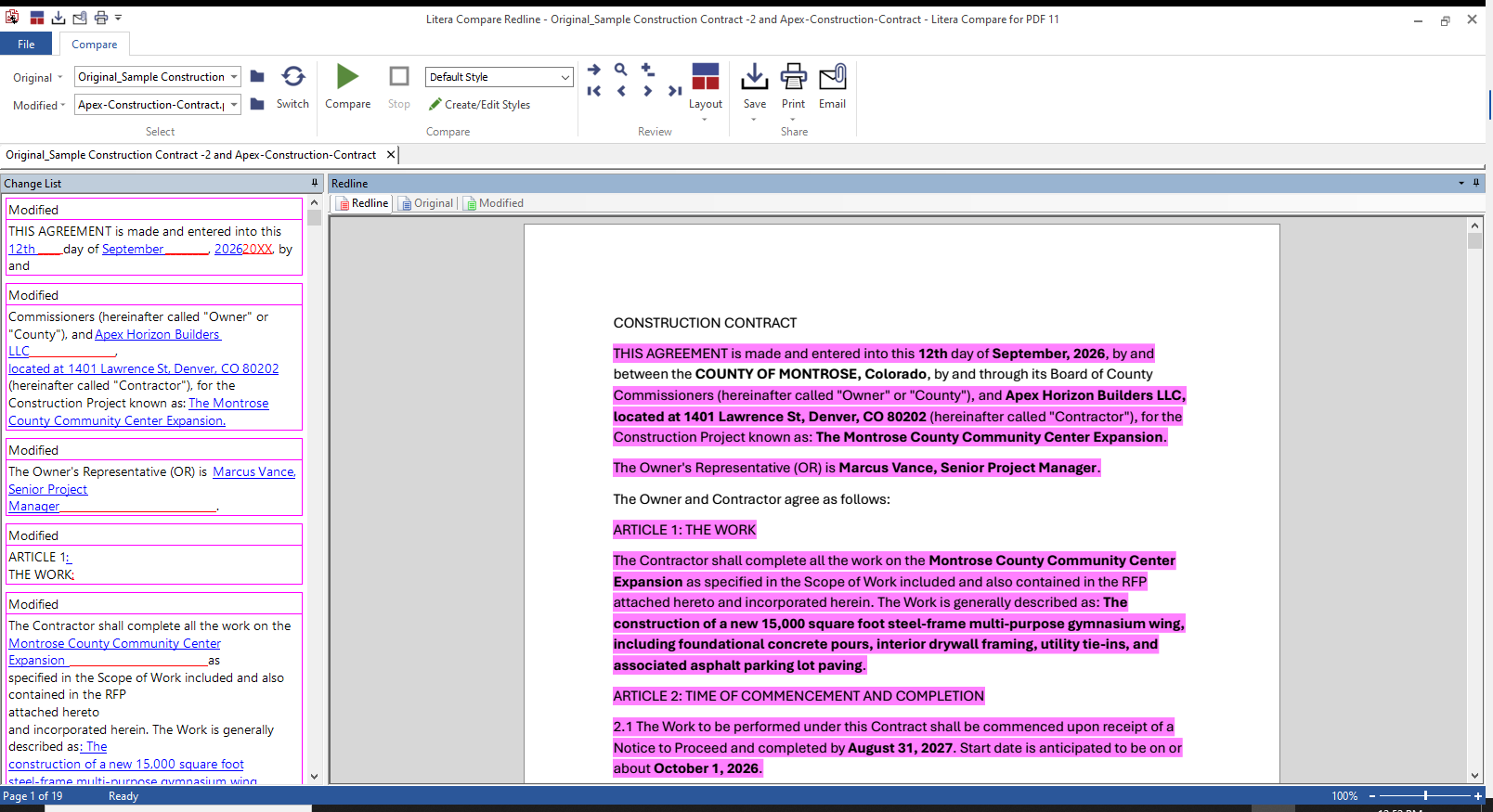Jump to the first change
The image size is (1493, 812).
(x=594, y=91)
